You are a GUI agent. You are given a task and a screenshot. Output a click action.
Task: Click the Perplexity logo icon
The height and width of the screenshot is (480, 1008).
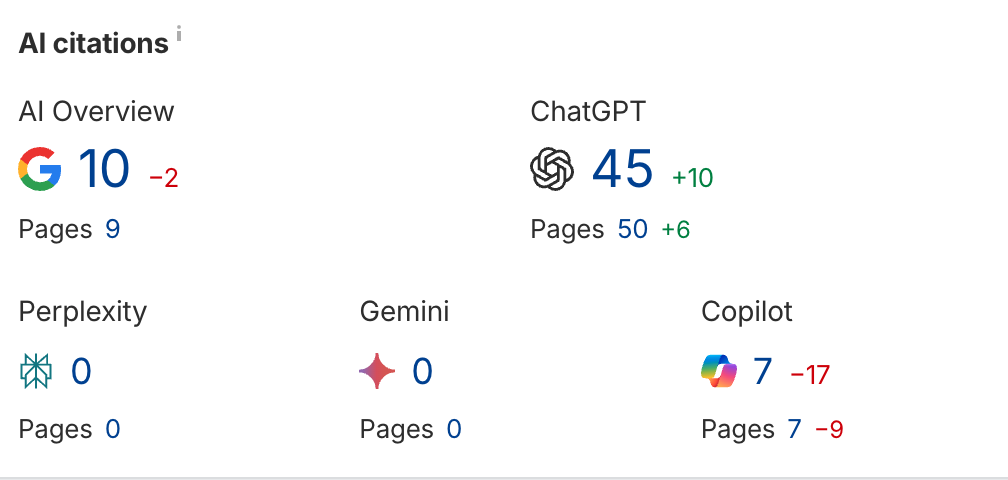(x=36, y=372)
